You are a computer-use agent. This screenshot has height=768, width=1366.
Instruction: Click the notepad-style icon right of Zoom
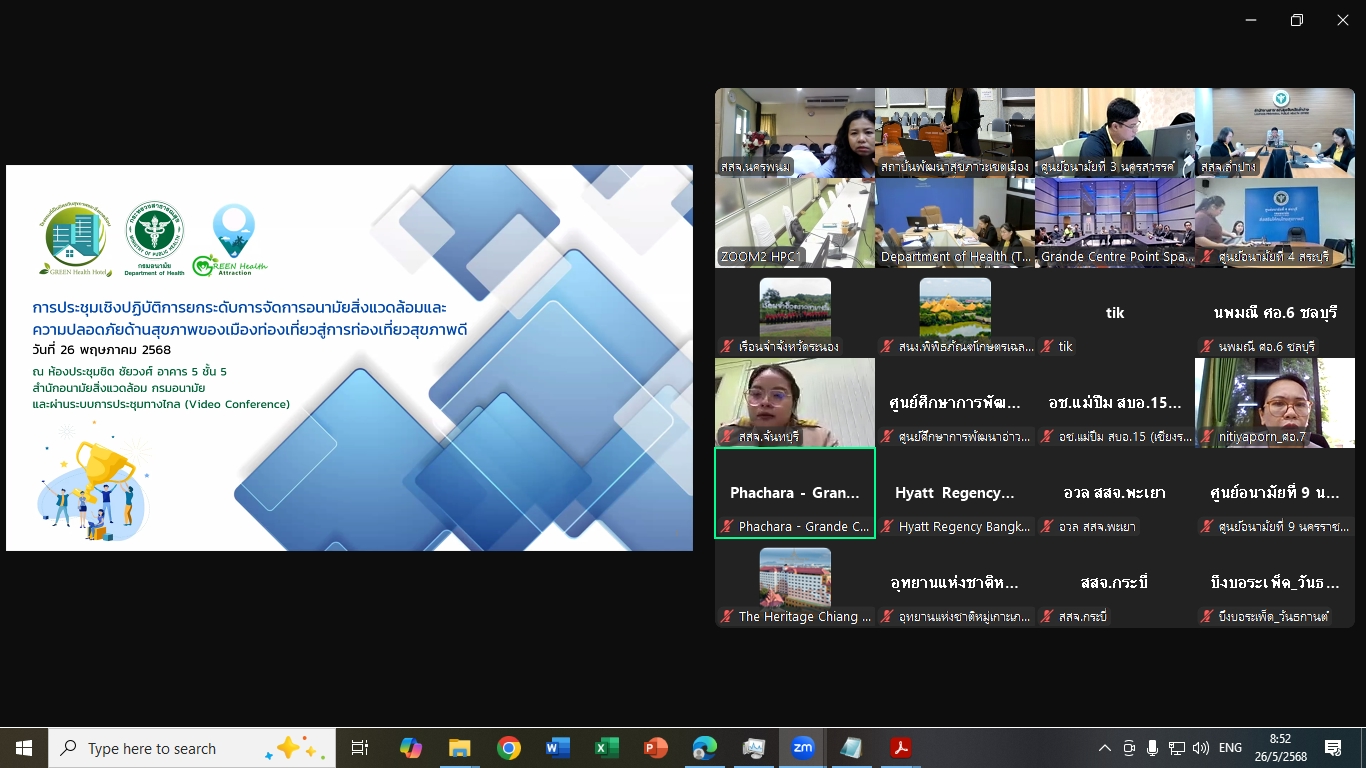tap(851, 748)
